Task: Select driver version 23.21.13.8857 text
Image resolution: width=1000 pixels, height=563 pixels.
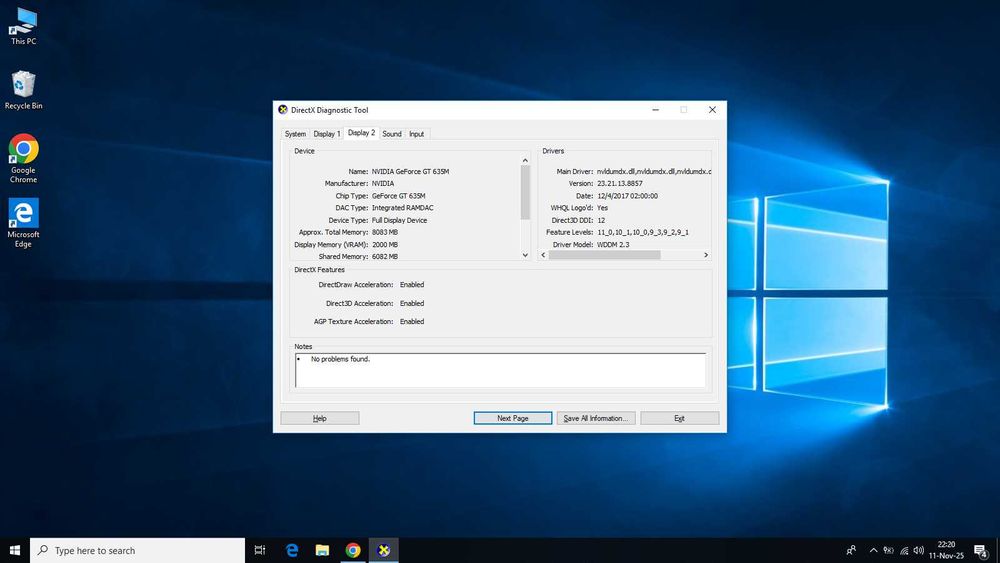Action: (x=619, y=184)
